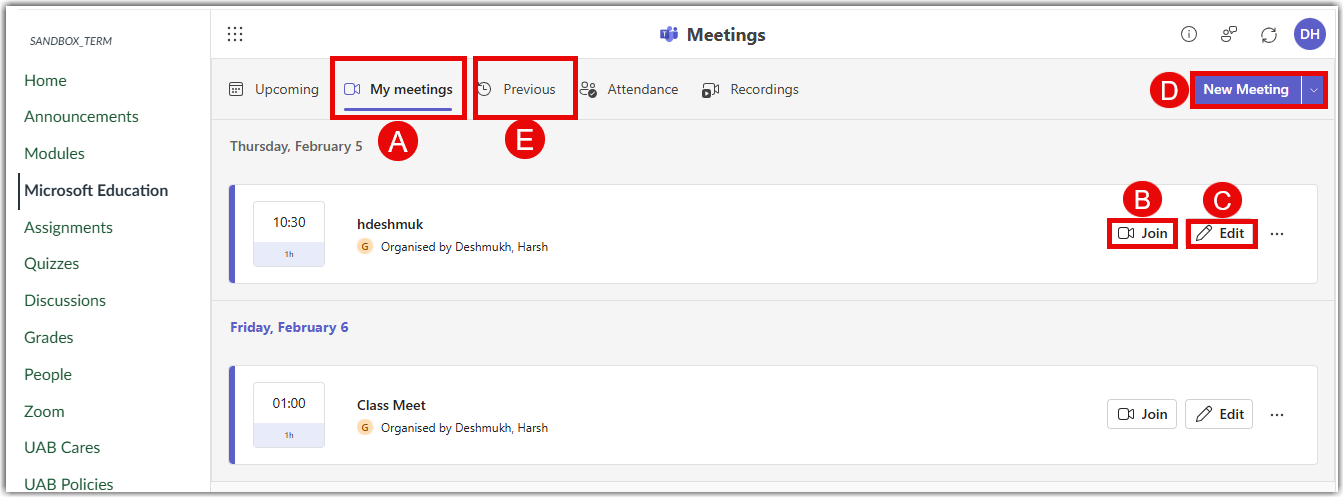Click the people settings icon beside info
This screenshot has height=498, width=1344.
[x=1229, y=35]
